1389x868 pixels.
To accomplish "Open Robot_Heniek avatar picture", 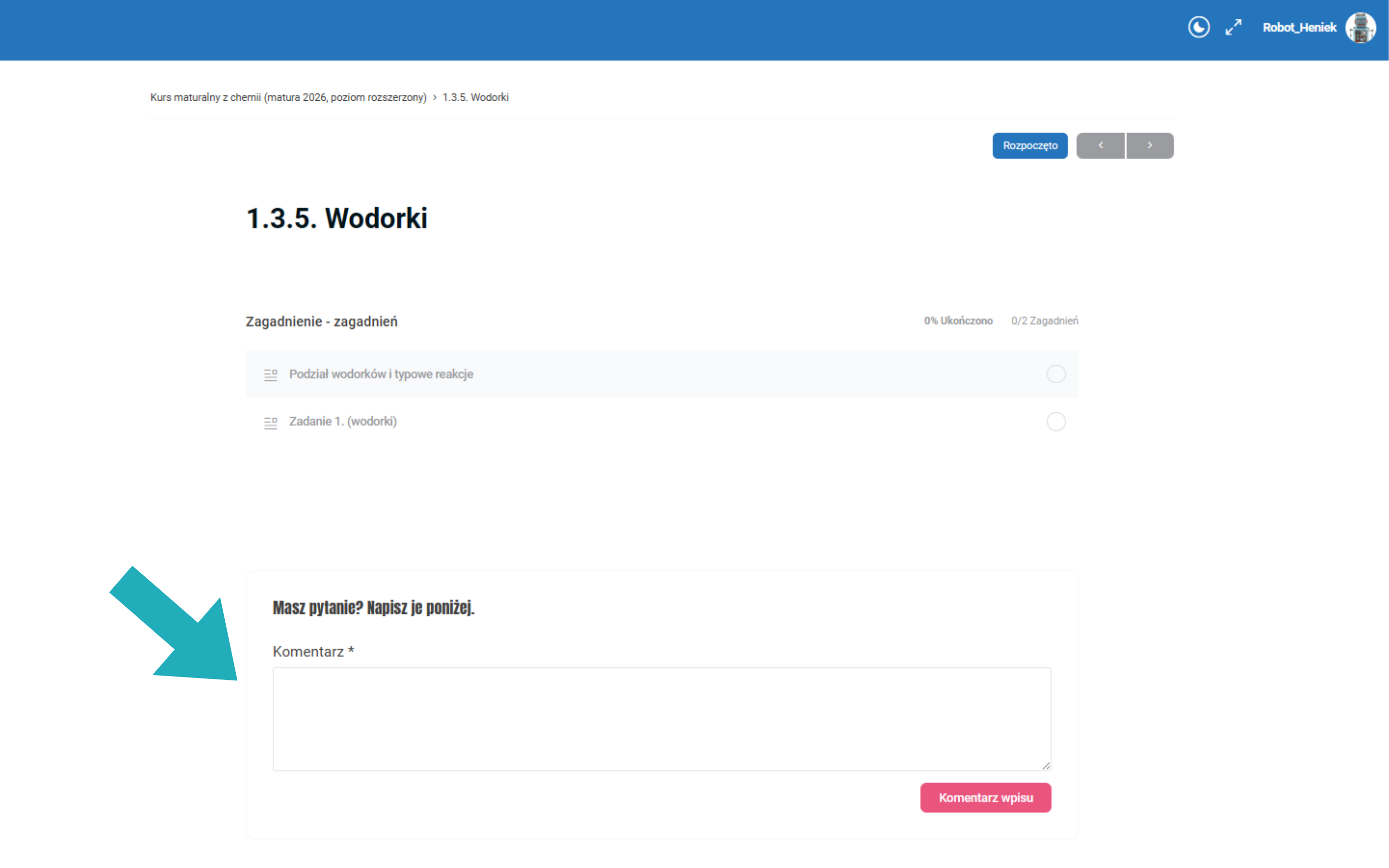I will pos(1360,27).
